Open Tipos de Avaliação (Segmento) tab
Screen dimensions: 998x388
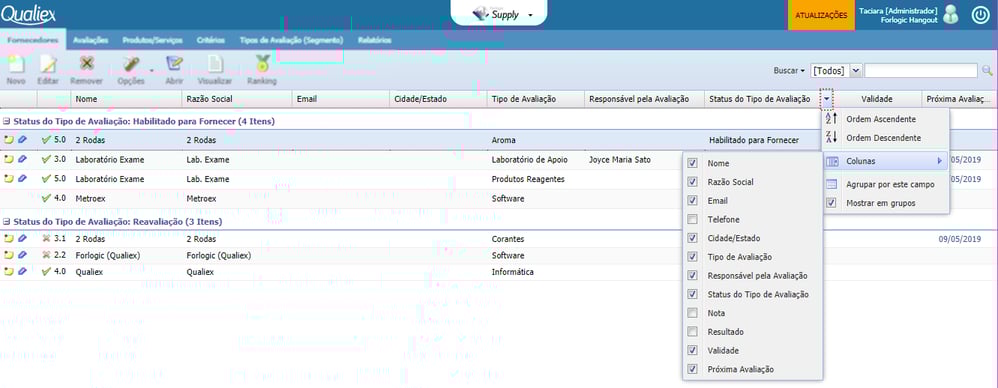(x=292, y=40)
